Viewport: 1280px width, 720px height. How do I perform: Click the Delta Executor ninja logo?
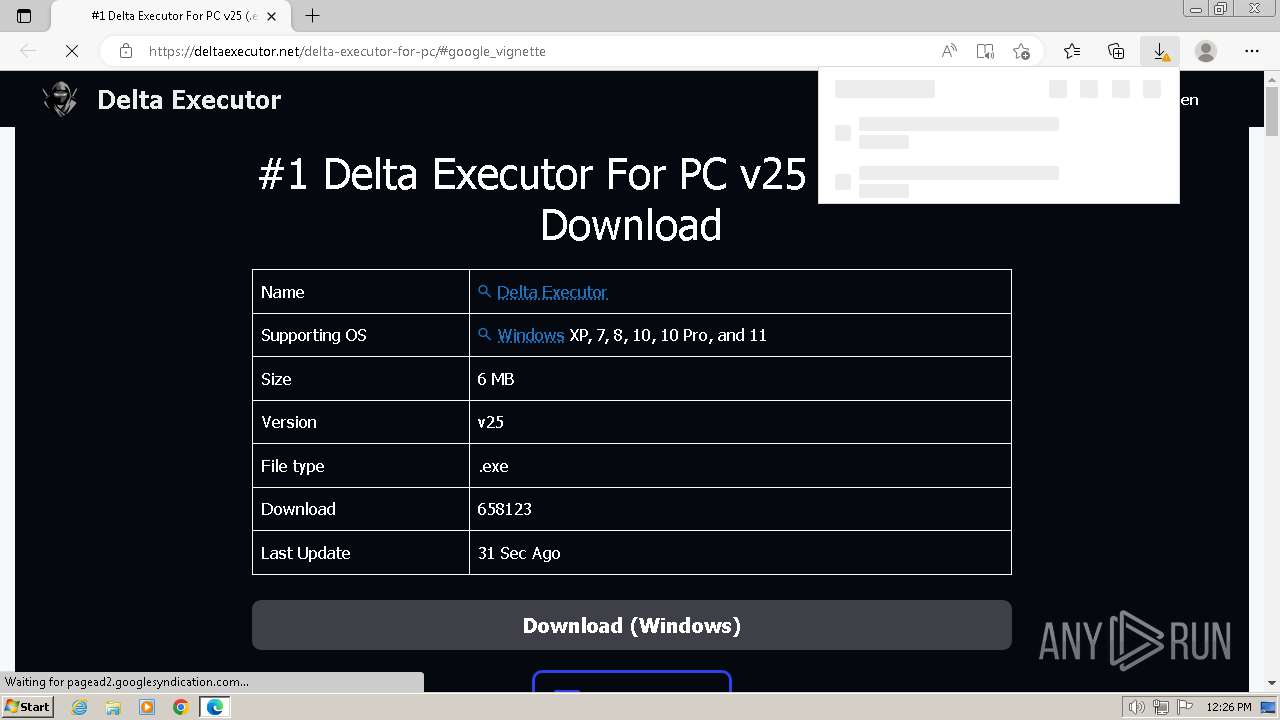tap(60, 99)
